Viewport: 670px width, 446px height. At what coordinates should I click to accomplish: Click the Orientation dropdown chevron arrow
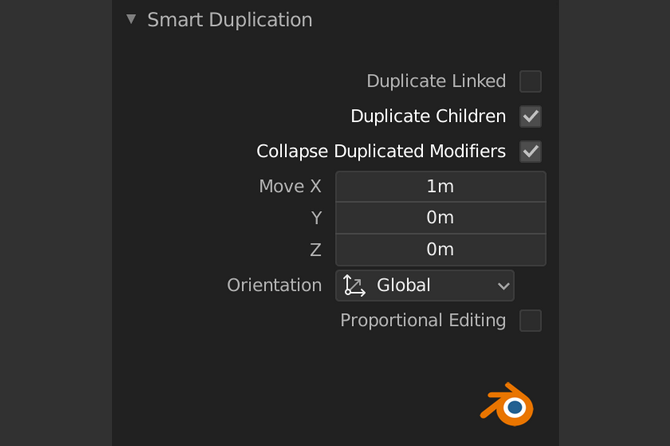pyautogui.click(x=502, y=286)
